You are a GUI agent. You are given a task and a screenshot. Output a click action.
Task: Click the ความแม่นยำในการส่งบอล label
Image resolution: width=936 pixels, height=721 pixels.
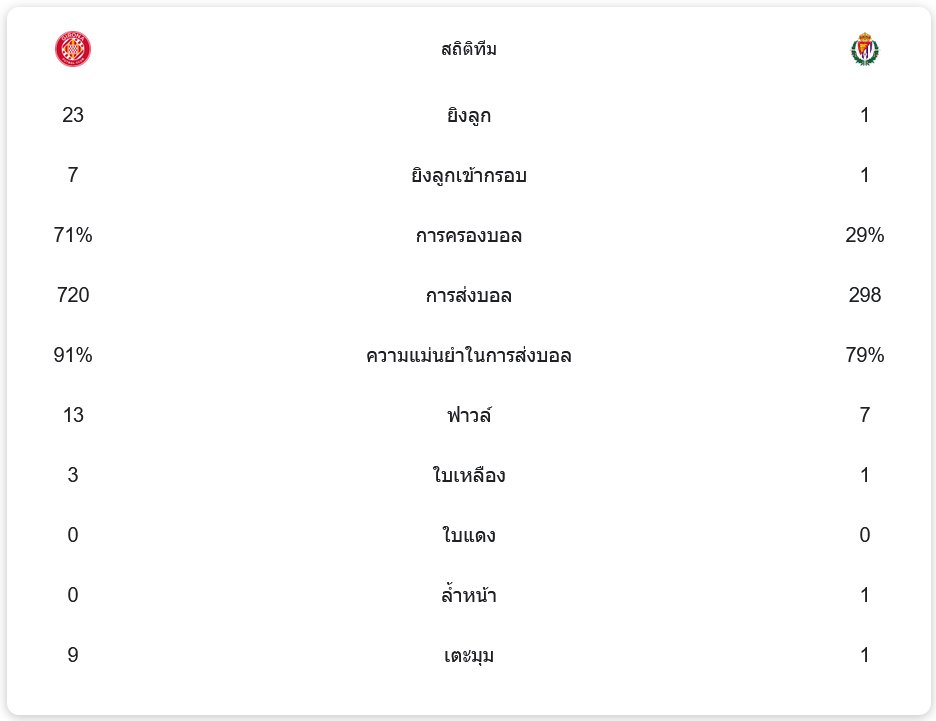(468, 356)
